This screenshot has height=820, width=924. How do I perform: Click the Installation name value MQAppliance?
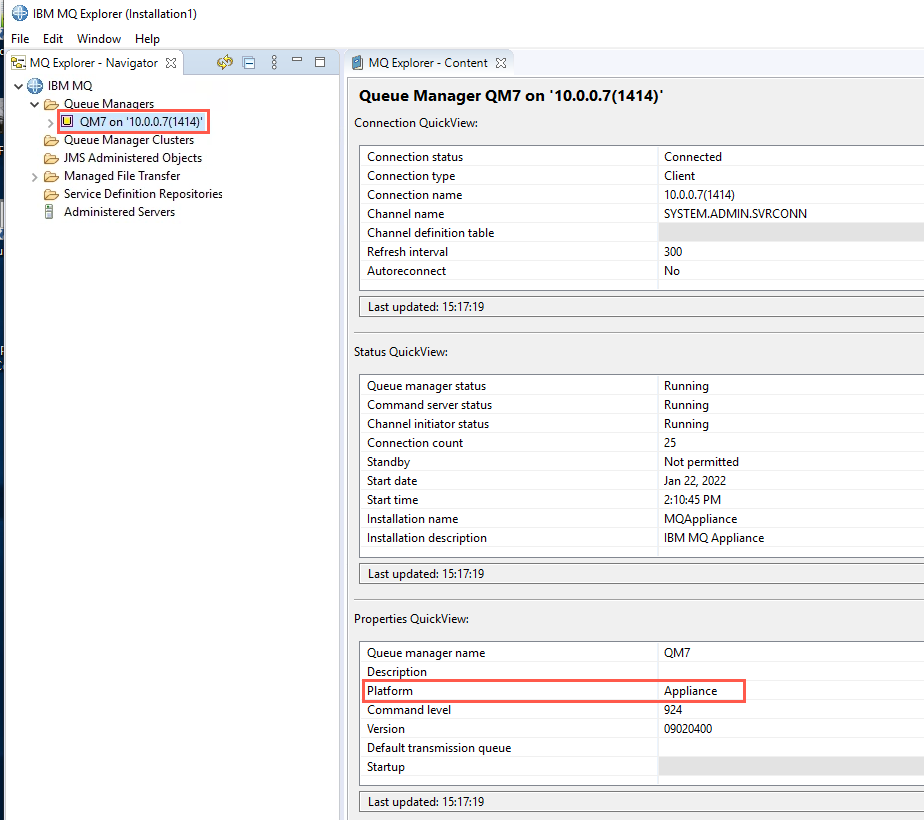pyautogui.click(x=701, y=519)
